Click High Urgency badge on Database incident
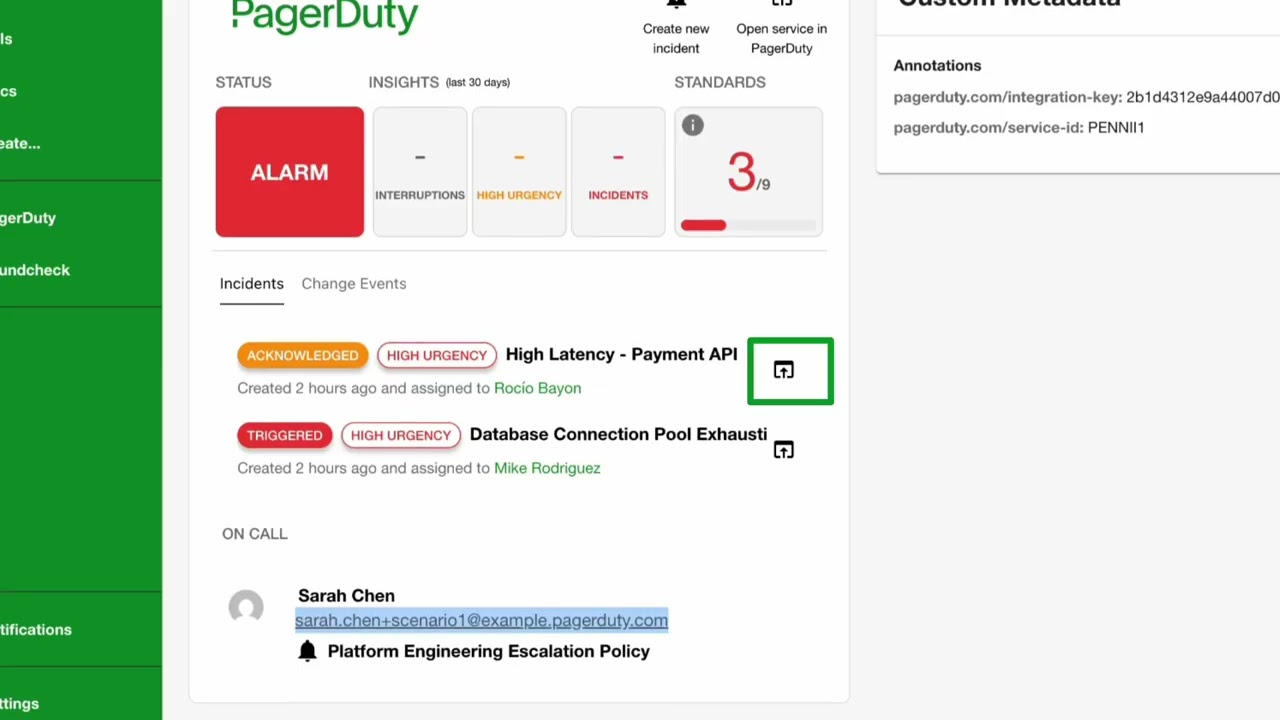Viewport: 1280px width, 720px height. coord(401,435)
